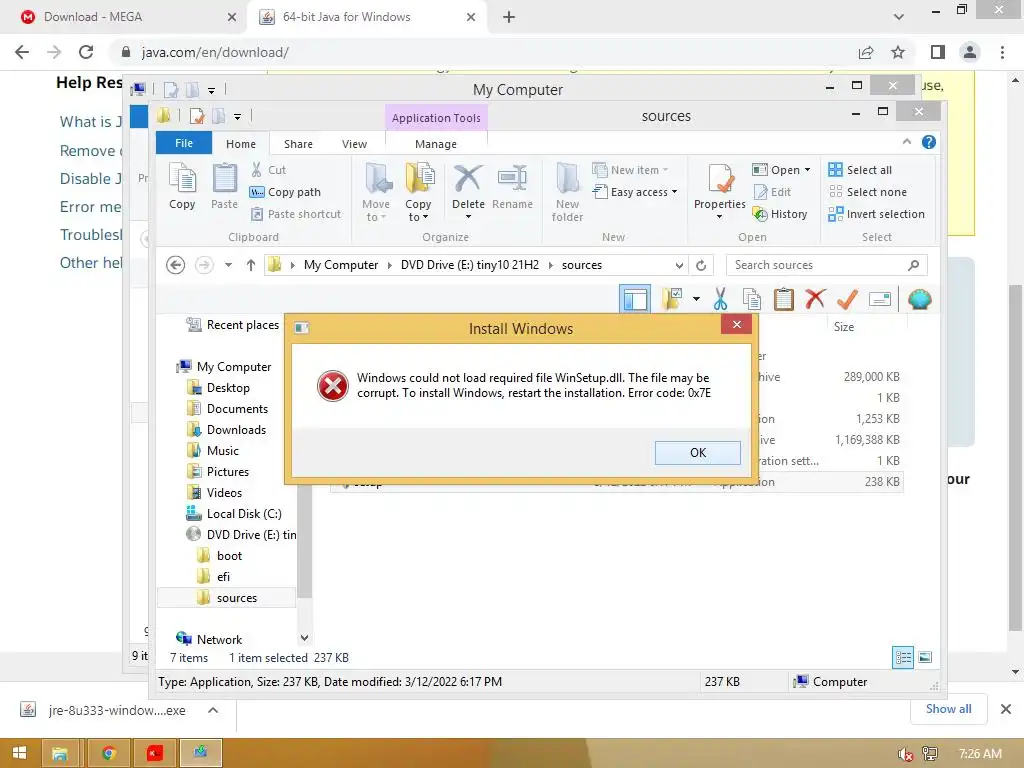Click the Copy icon in ribbon Clipboard group

point(182,186)
